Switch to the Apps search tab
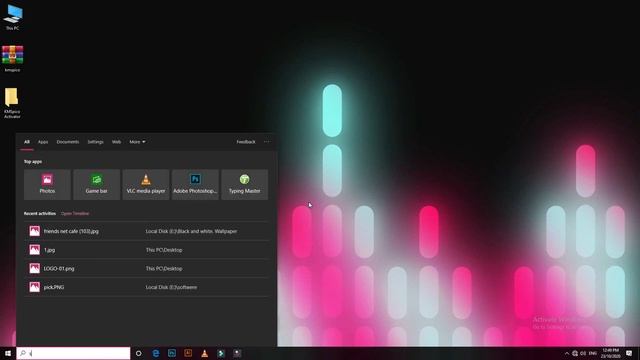The width and height of the screenshot is (640, 360). (x=43, y=142)
